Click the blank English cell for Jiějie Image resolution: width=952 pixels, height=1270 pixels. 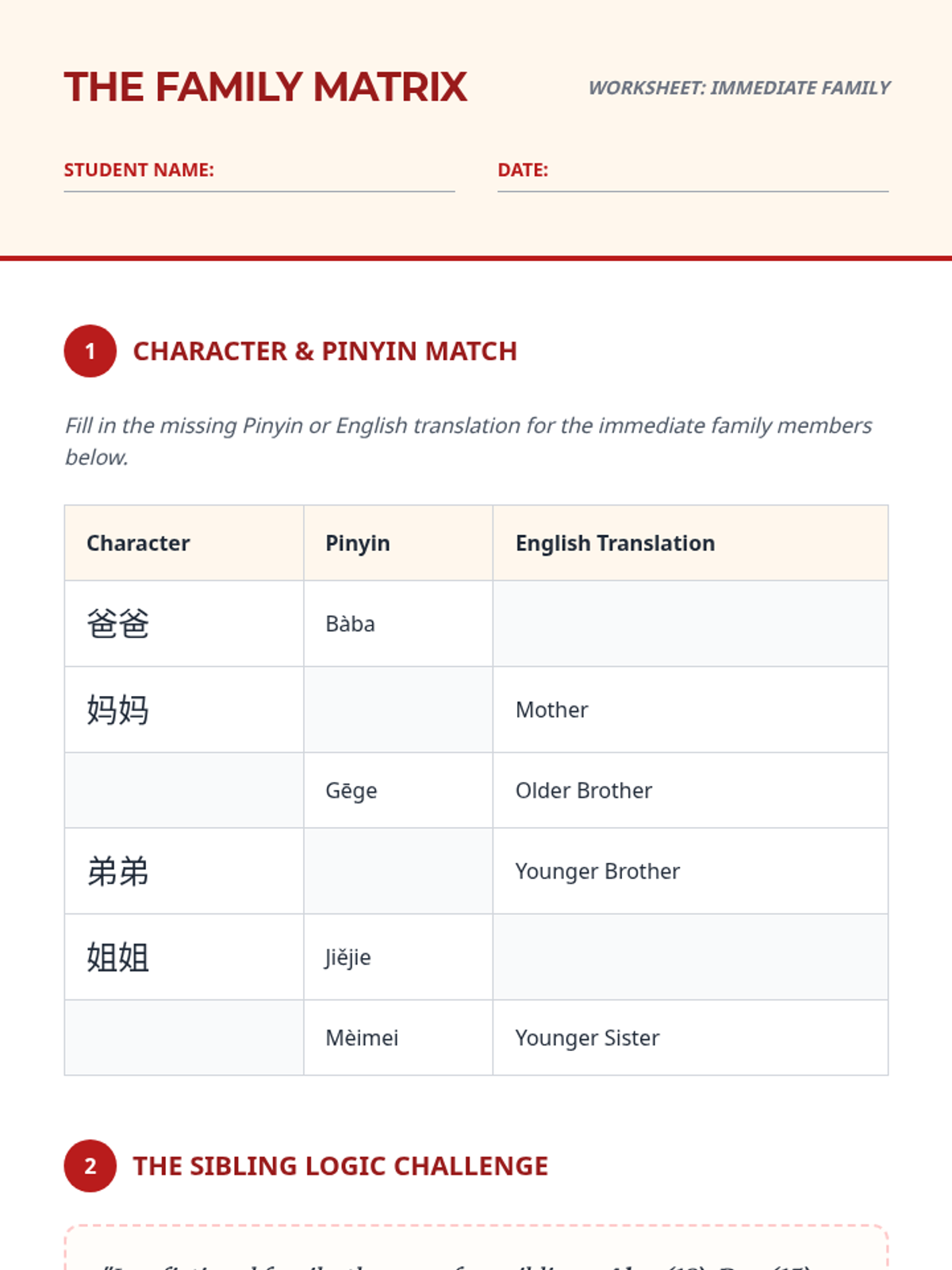pos(690,957)
